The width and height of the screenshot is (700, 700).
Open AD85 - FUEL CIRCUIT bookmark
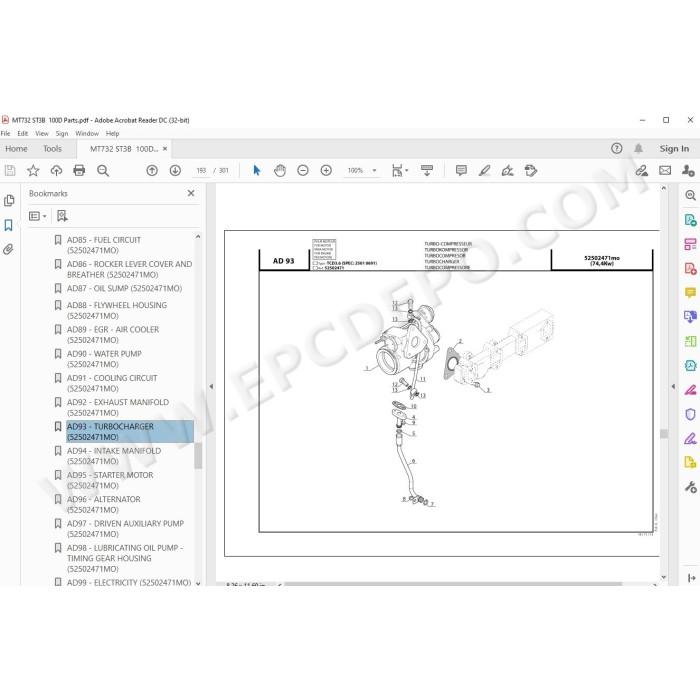(x=104, y=245)
